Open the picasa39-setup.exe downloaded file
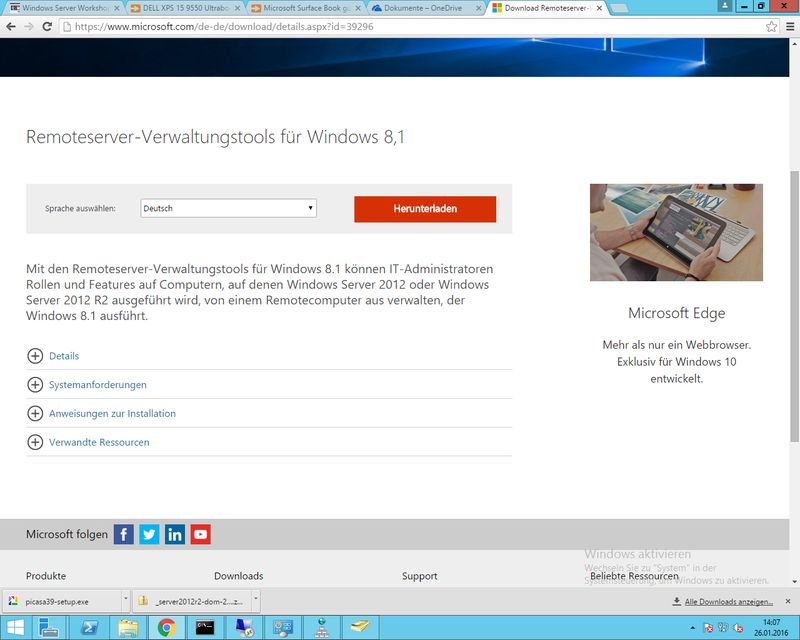Image resolution: width=800 pixels, height=640 pixels. point(63,601)
